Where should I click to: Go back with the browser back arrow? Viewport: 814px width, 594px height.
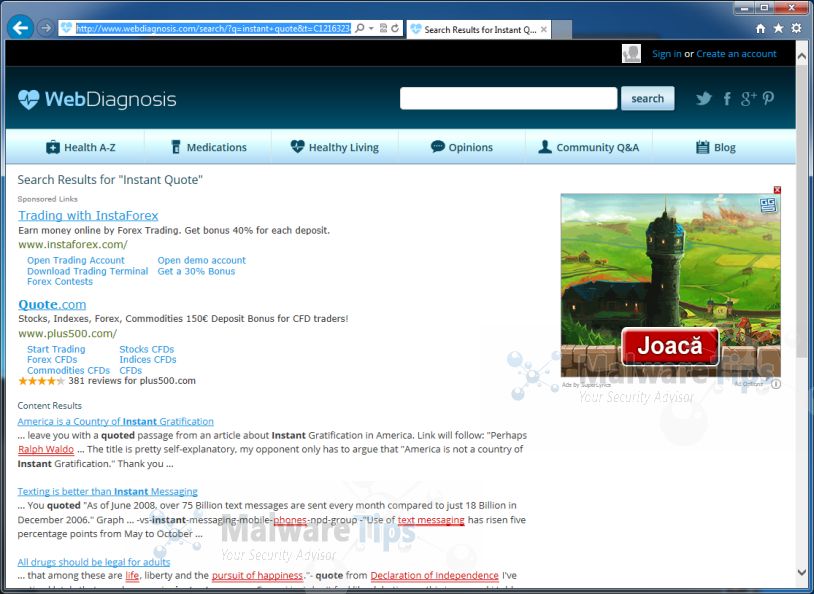20,28
